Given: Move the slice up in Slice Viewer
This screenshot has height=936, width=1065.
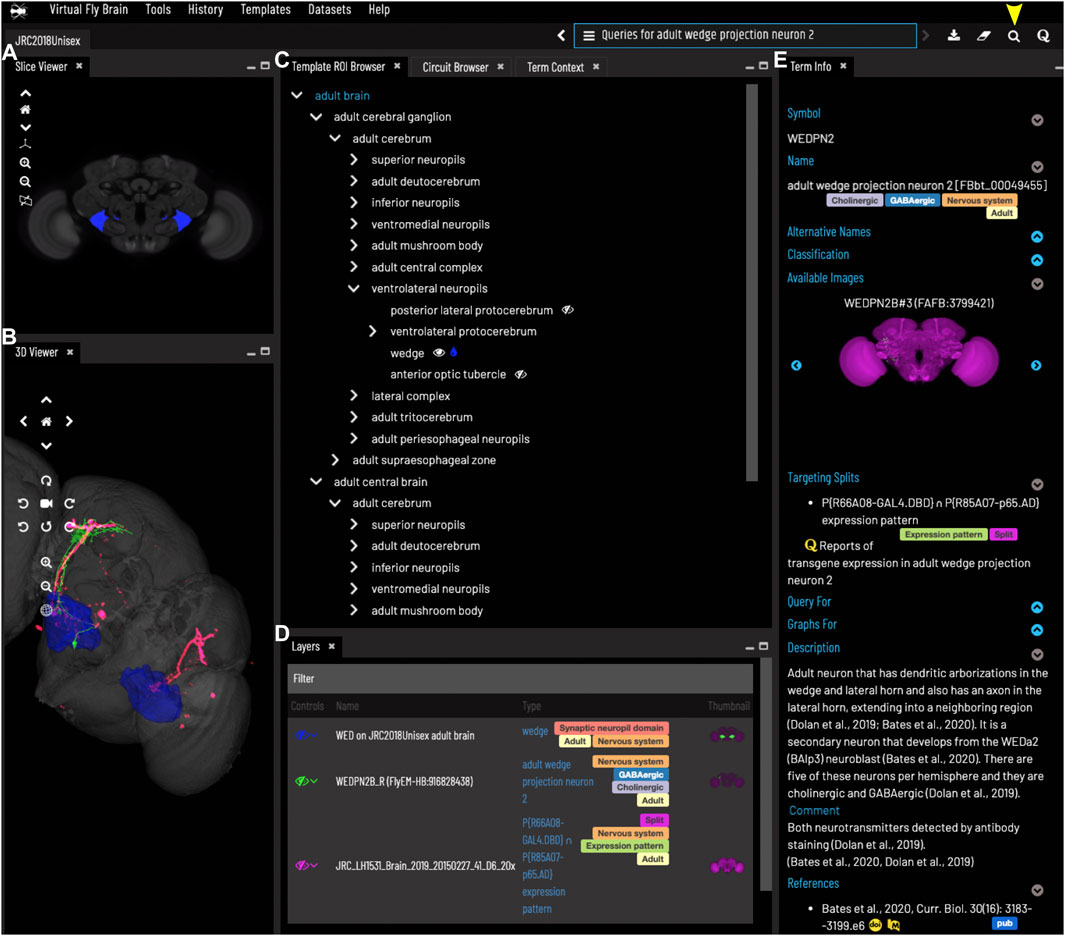Looking at the screenshot, I should (25, 93).
